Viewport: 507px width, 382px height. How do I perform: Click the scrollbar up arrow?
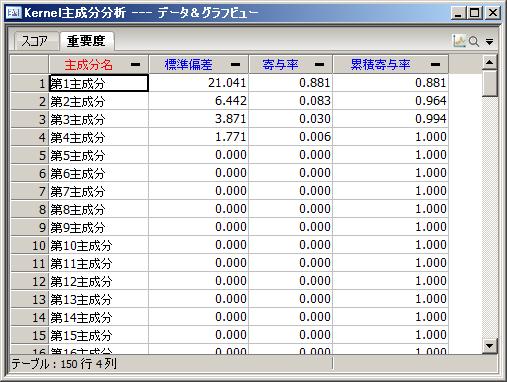[x=490, y=62]
